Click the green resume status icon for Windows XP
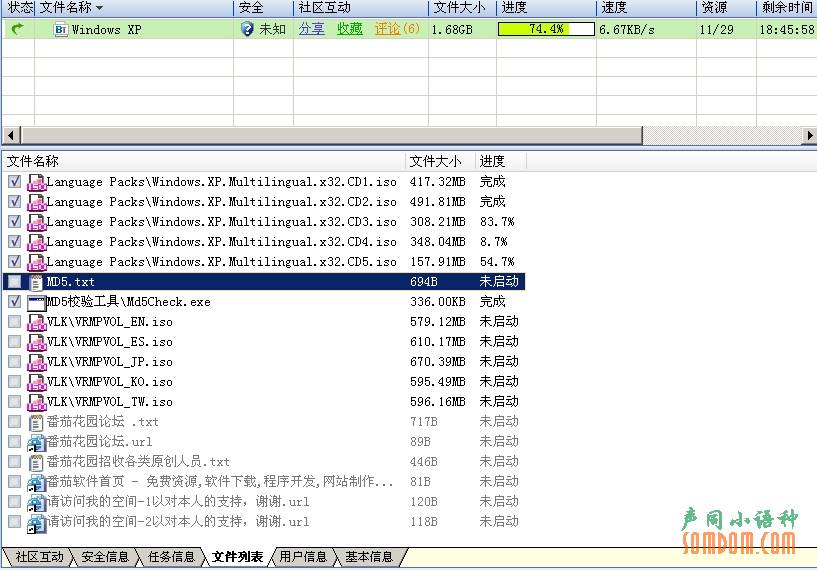The height and width of the screenshot is (570, 817). click(18, 29)
